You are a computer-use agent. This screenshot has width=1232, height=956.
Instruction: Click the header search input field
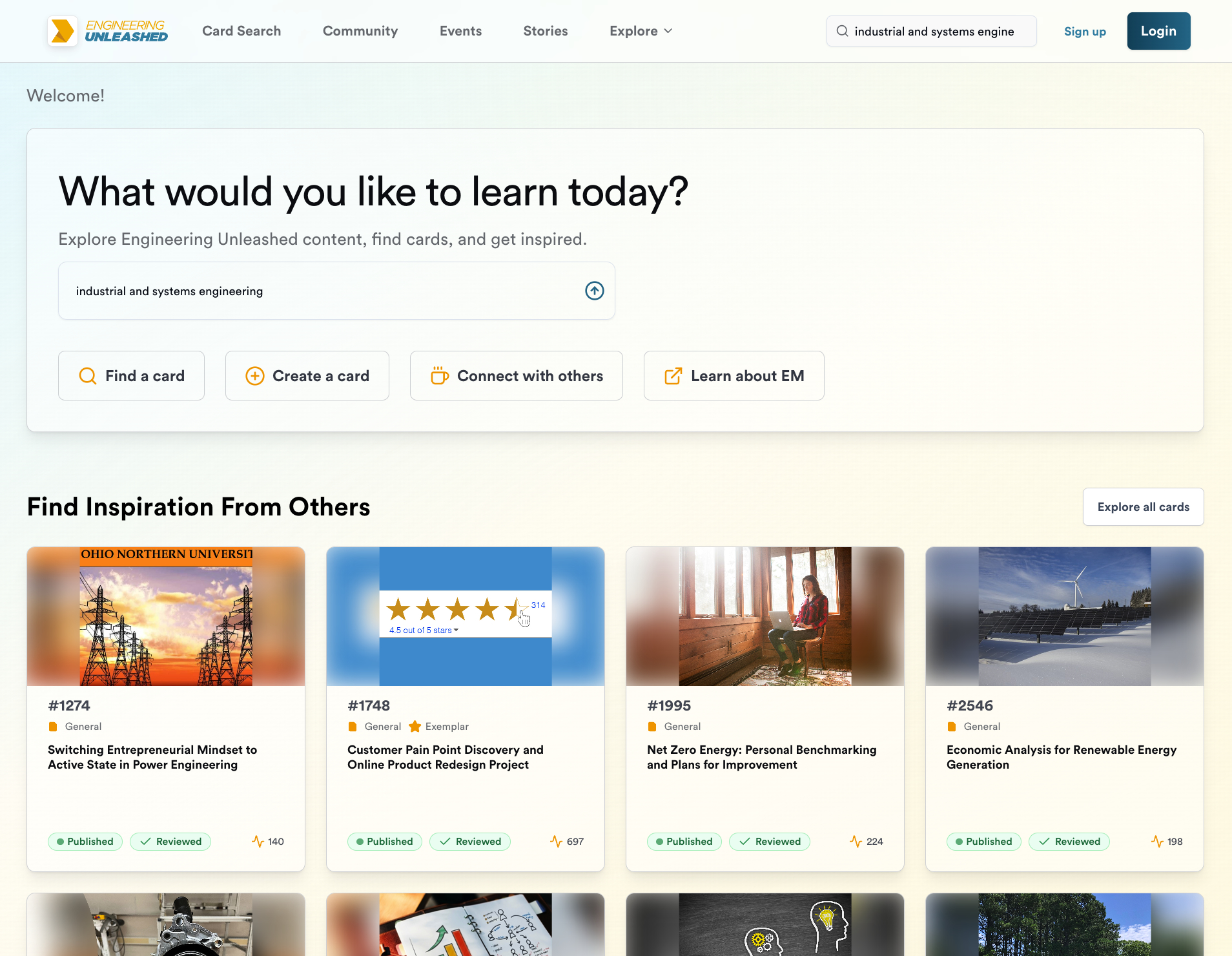pos(932,31)
